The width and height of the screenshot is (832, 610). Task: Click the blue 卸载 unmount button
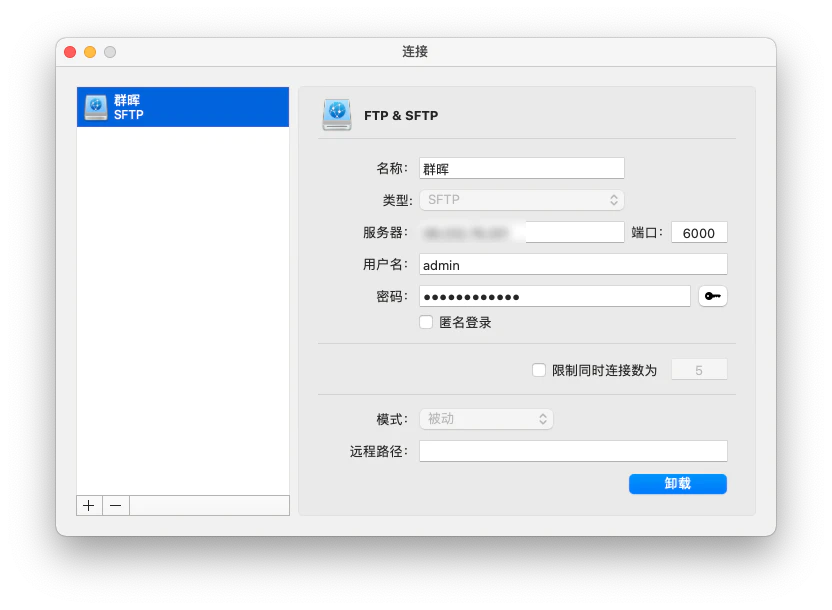[x=678, y=484]
